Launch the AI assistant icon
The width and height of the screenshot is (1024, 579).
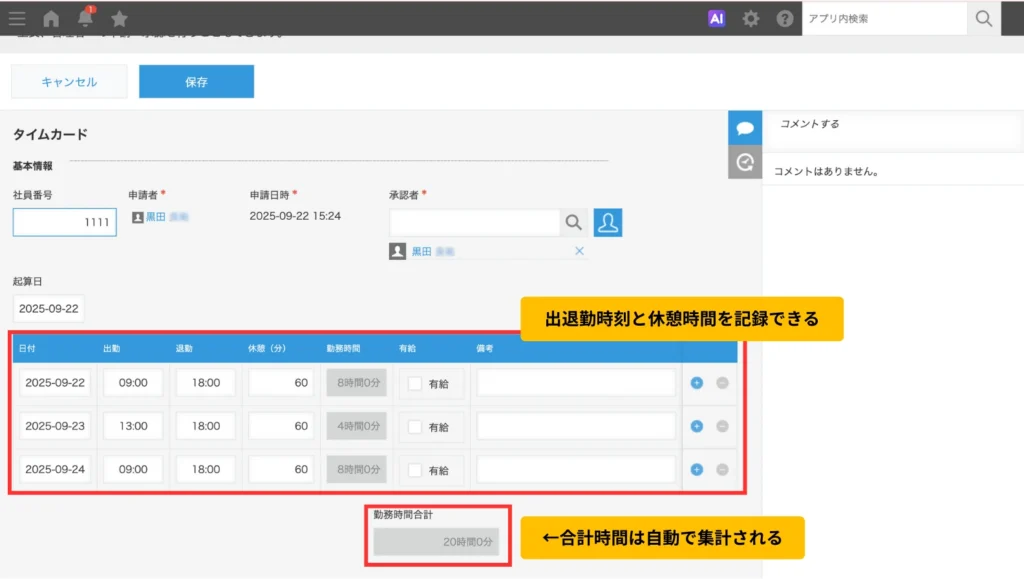coord(716,18)
